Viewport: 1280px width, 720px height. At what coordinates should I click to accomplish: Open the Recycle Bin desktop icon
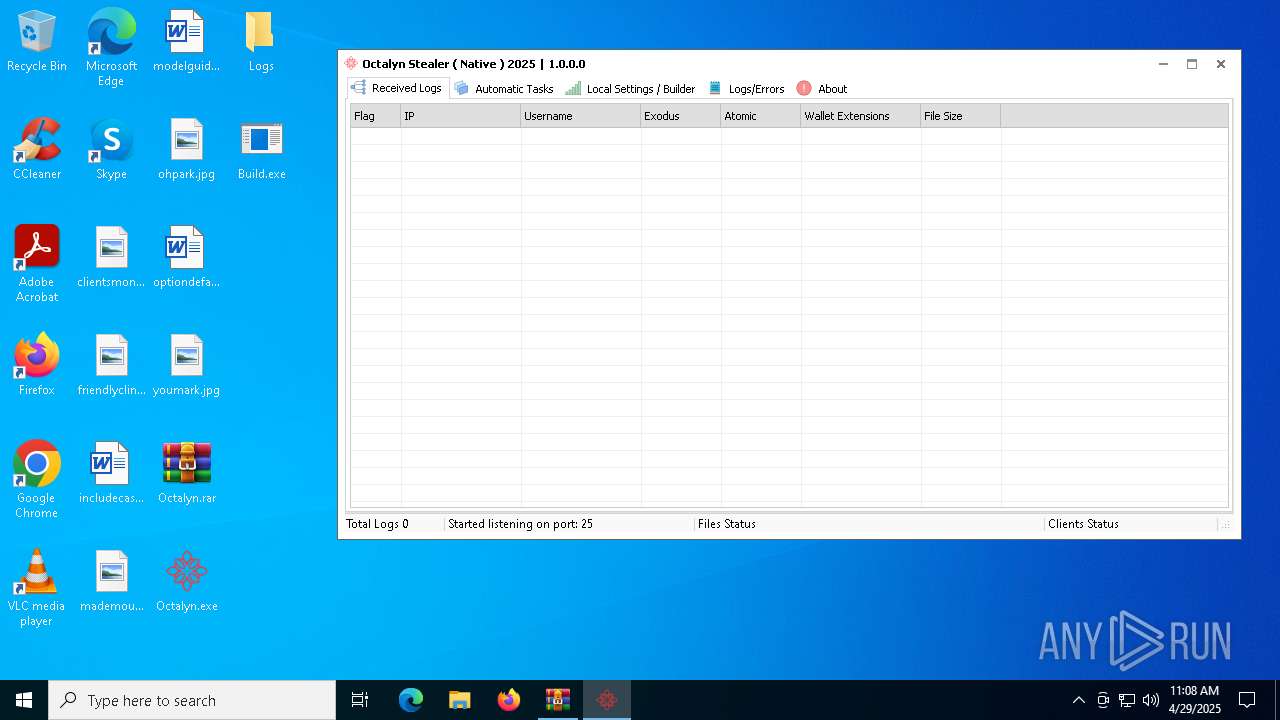(x=37, y=42)
